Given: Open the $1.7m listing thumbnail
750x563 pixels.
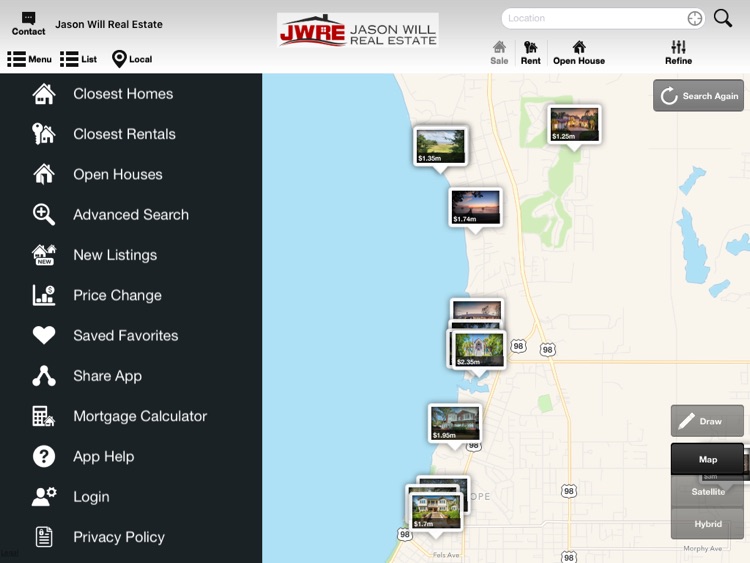Looking at the screenshot, I should point(436,511).
